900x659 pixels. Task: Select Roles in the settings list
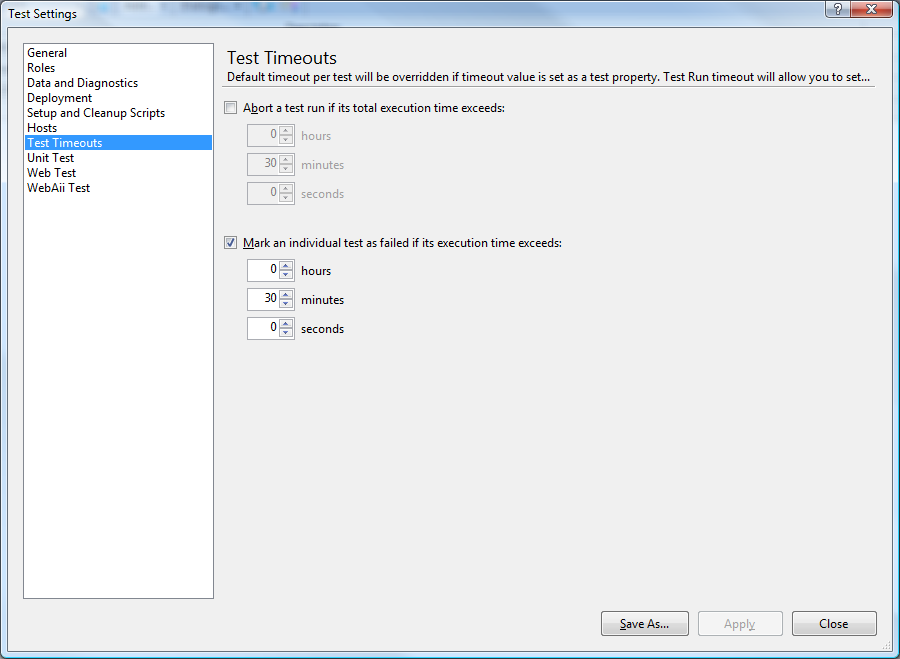(41, 68)
